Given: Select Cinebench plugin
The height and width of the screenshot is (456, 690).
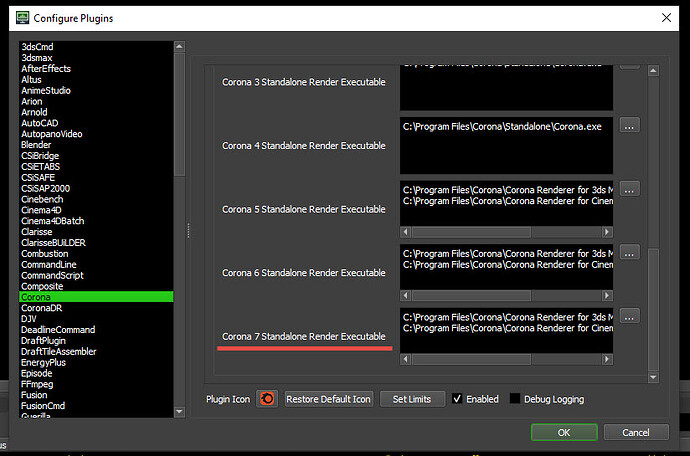Looking at the screenshot, I should point(96,199).
